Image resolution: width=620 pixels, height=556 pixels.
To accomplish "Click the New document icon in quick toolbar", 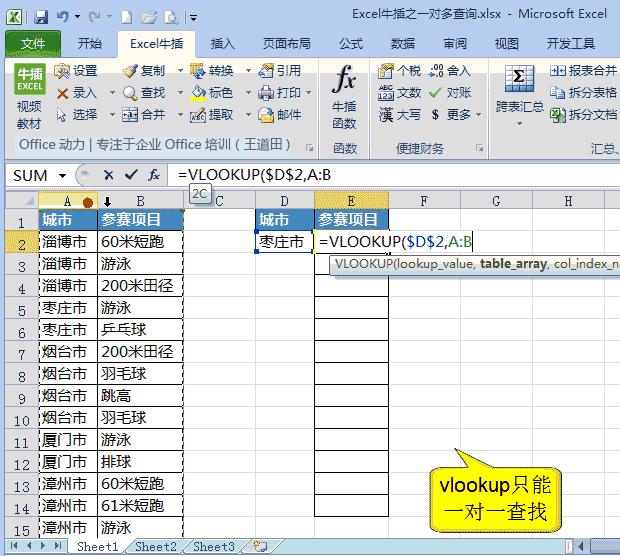I will coord(127,17).
